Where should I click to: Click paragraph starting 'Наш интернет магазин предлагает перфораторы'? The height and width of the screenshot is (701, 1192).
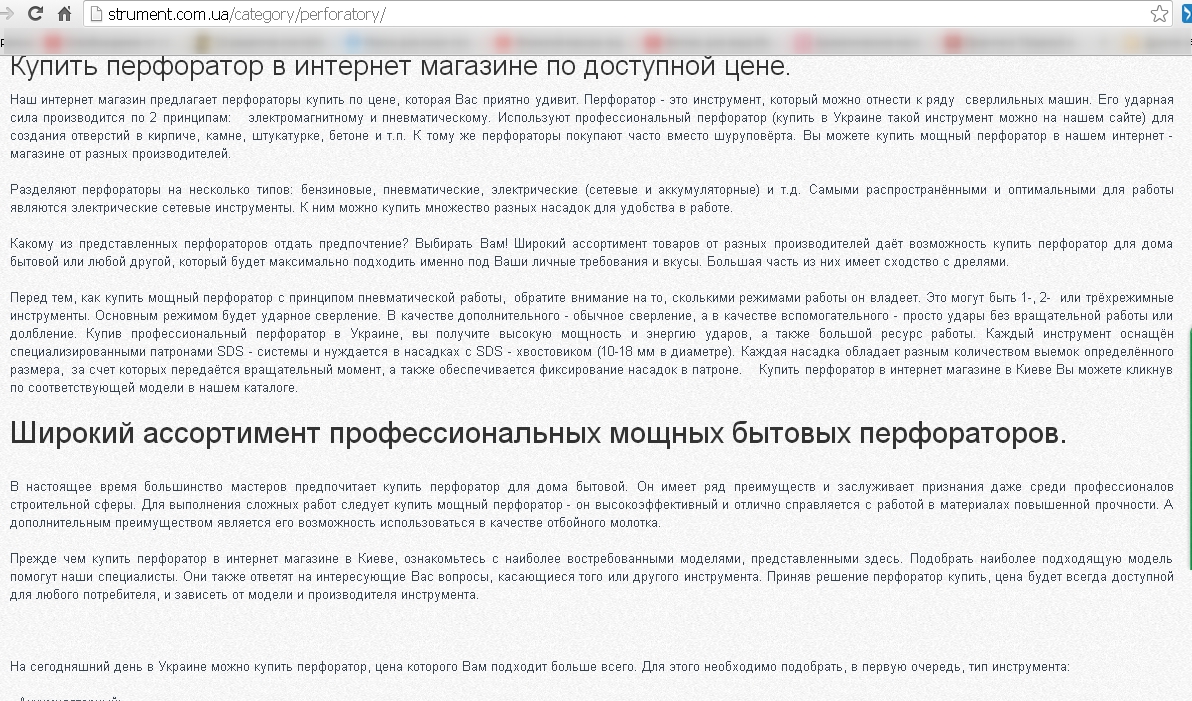tap(591, 126)
